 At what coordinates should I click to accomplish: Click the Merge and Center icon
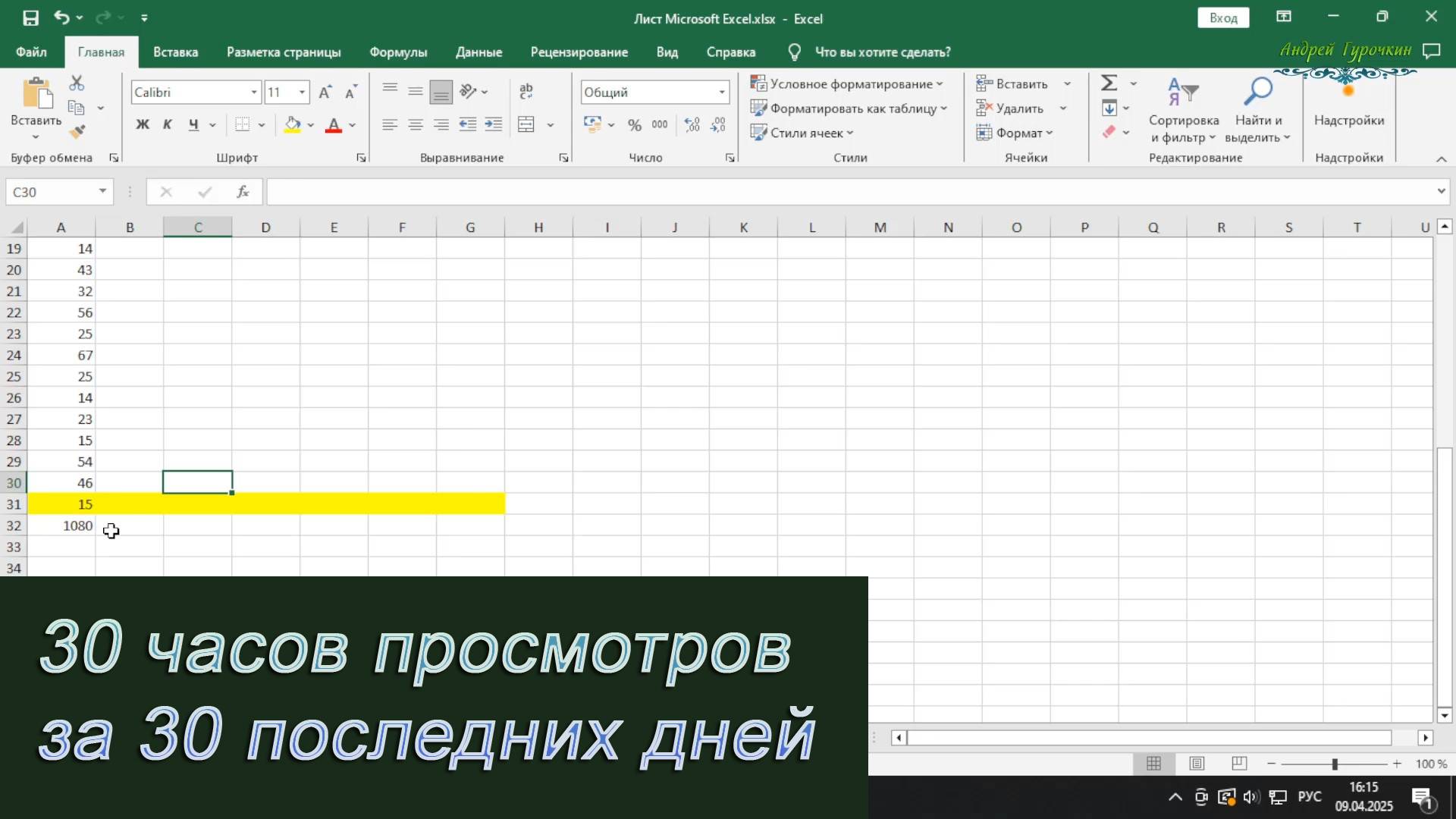point(526,125)
